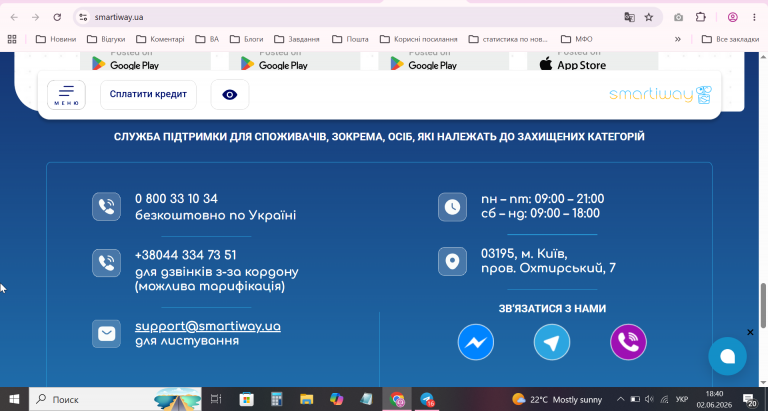
Task: Open the site menu (МЕНЮ) button
Action: 66,95
